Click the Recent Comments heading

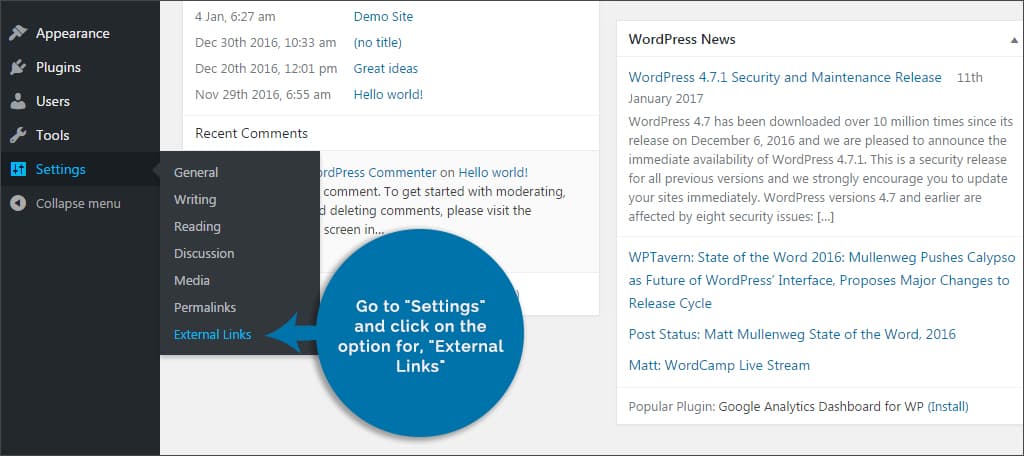(x=251, y=133)
